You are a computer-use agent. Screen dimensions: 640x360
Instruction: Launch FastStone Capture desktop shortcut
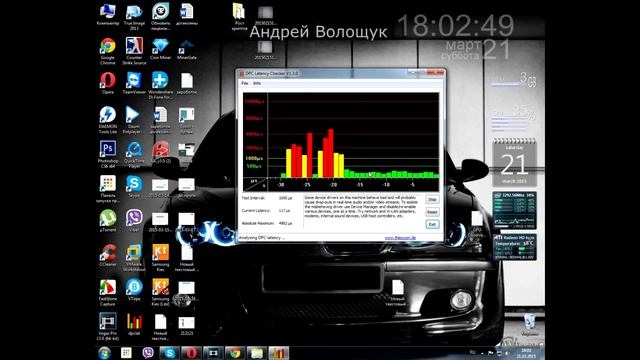108,292
